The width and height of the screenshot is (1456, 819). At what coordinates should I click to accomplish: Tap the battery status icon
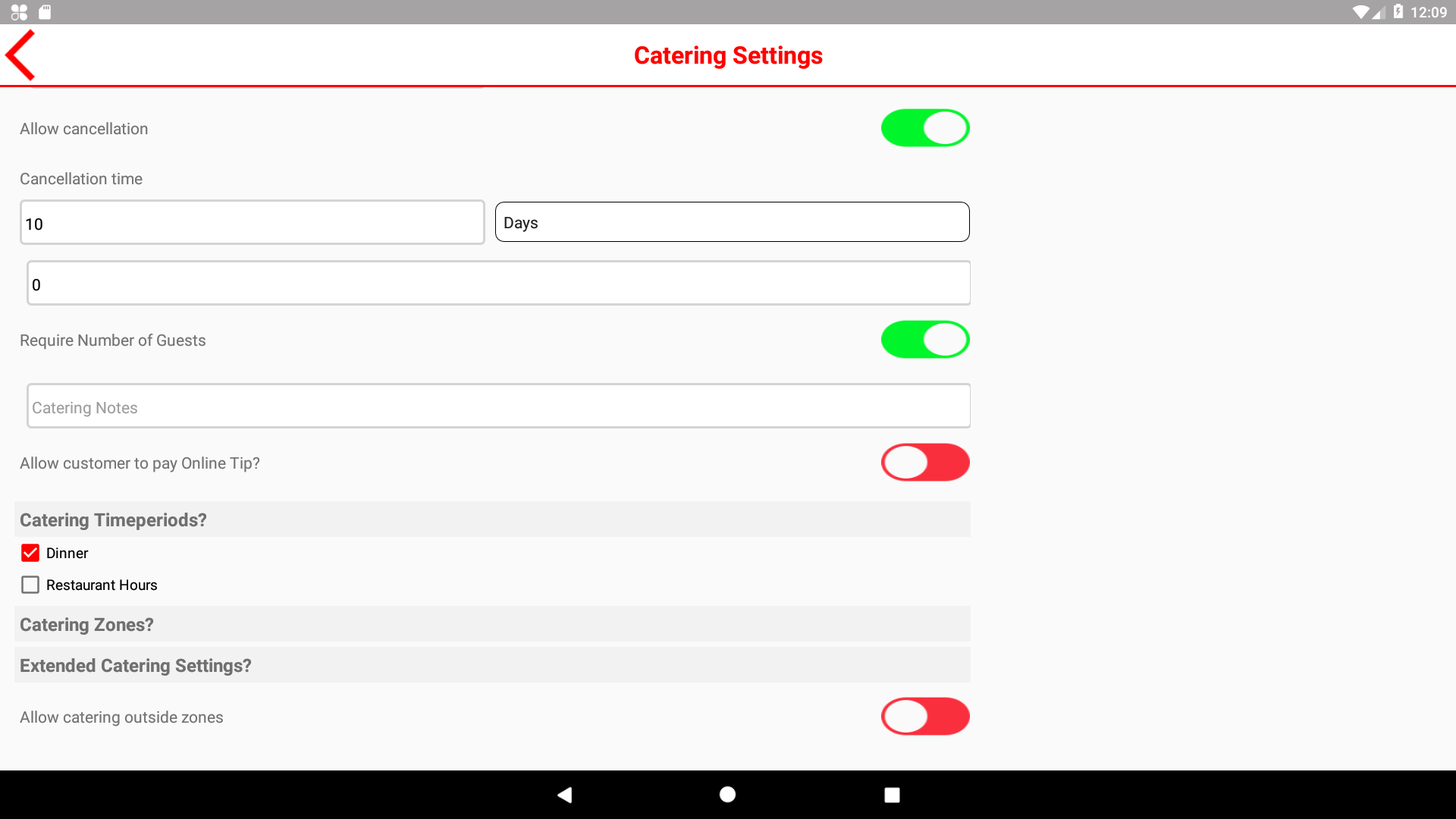tap(1398, 12)
